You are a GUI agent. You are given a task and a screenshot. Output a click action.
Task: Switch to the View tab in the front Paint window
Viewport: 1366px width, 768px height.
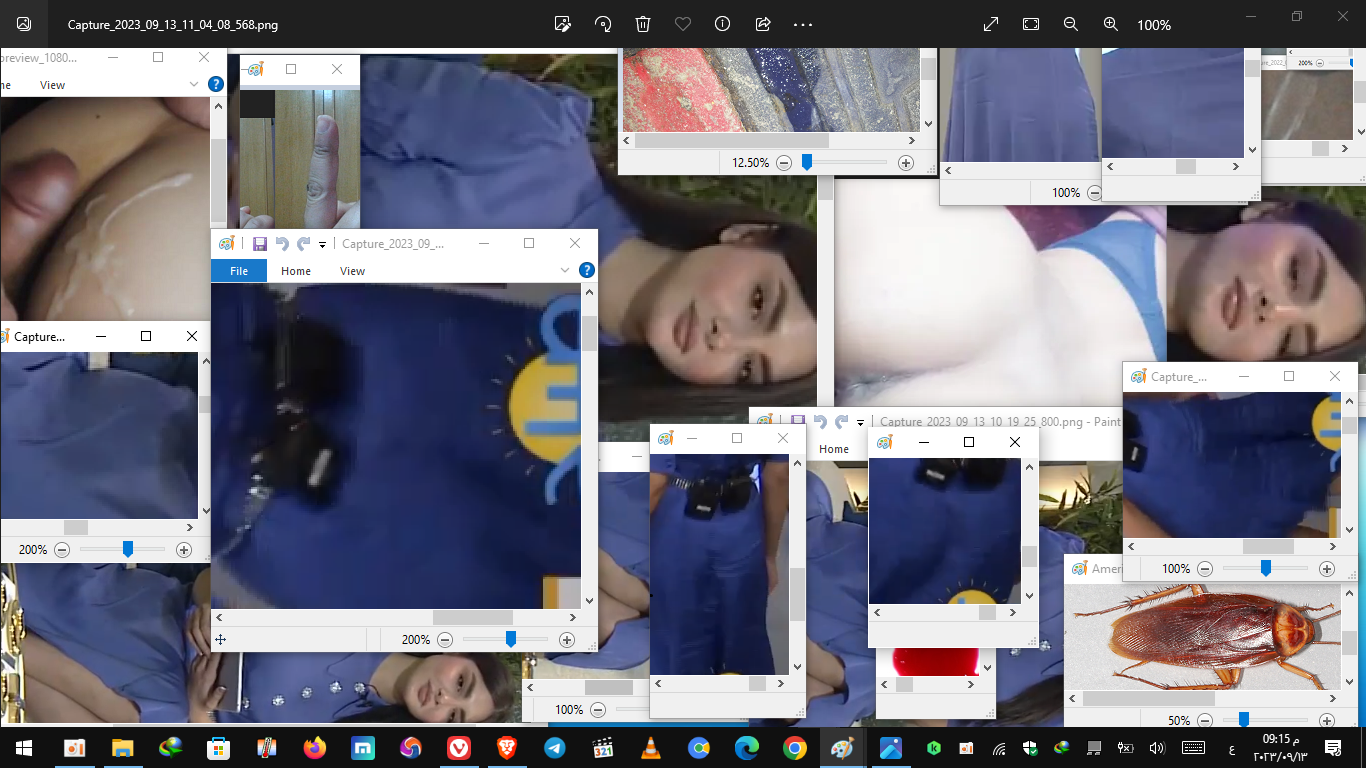352,271
